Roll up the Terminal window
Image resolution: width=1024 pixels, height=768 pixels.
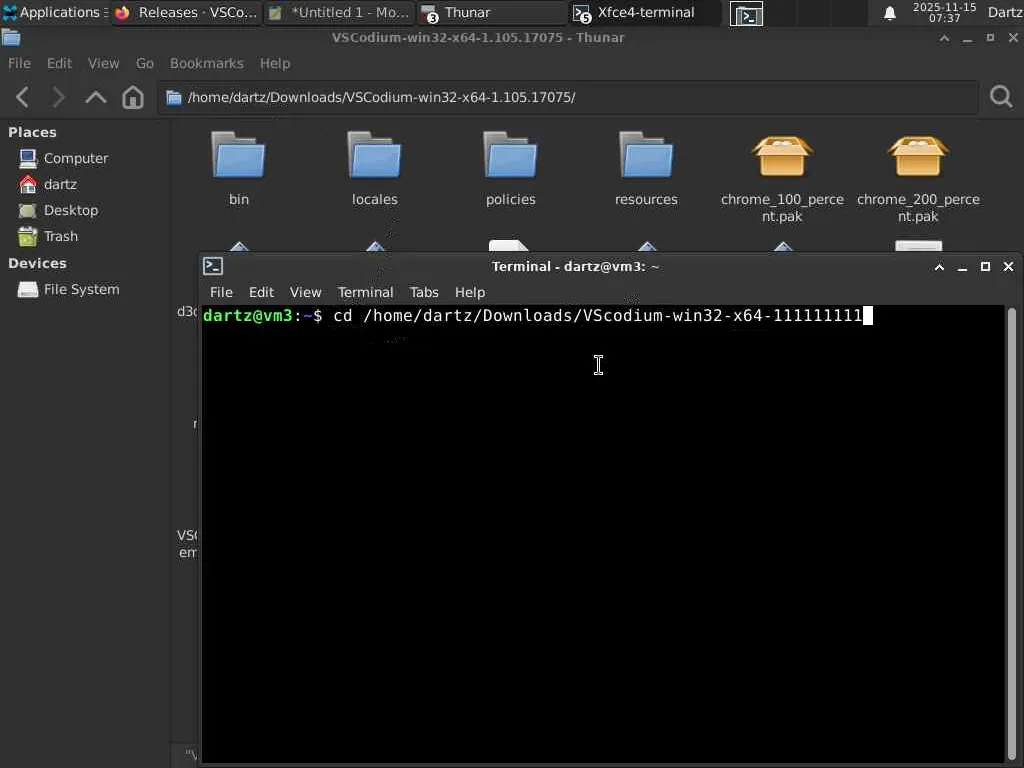[x=939, y=266]
